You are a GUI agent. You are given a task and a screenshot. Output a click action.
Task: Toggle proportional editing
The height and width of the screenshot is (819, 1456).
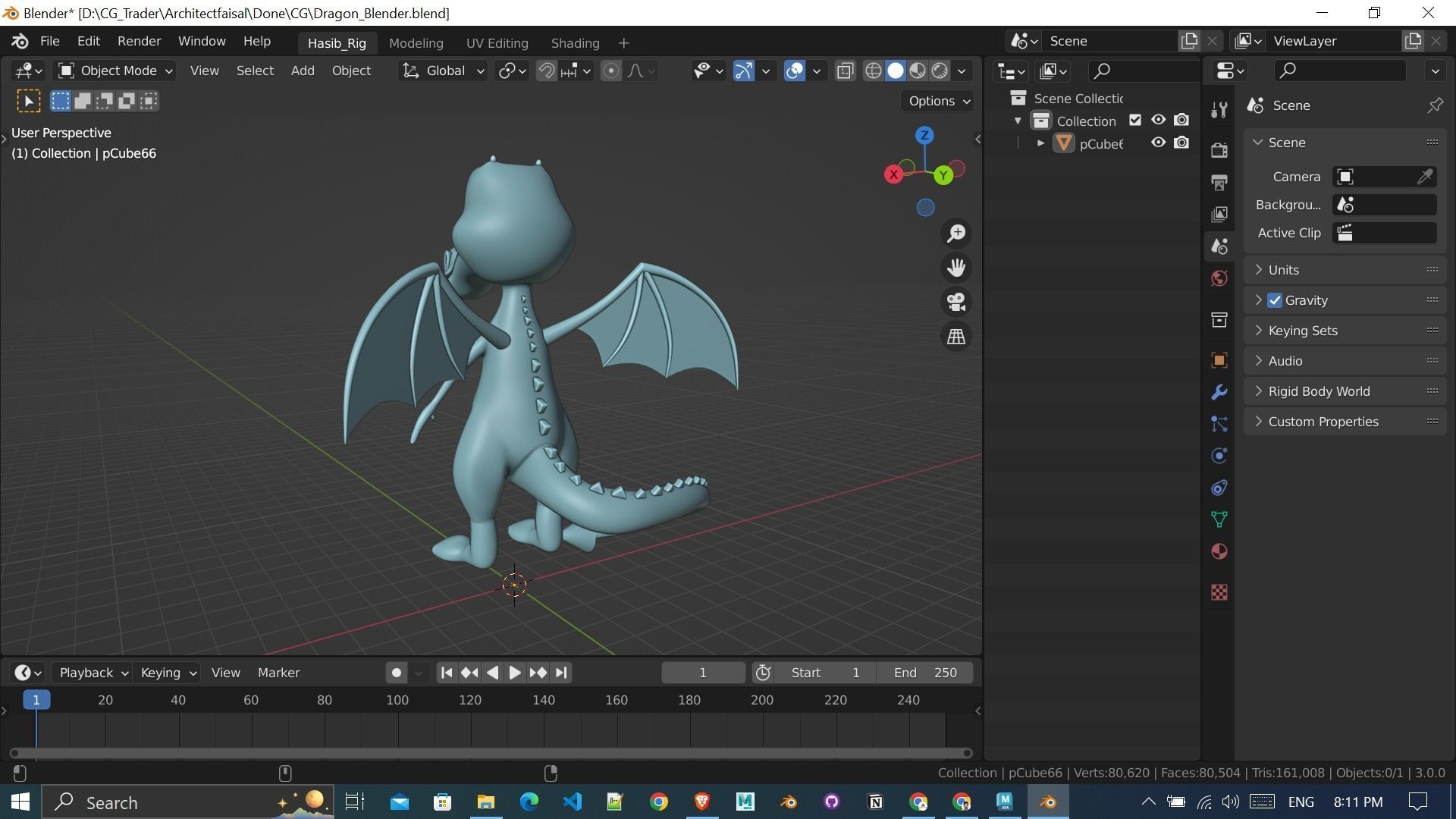(x=610, y=71)
